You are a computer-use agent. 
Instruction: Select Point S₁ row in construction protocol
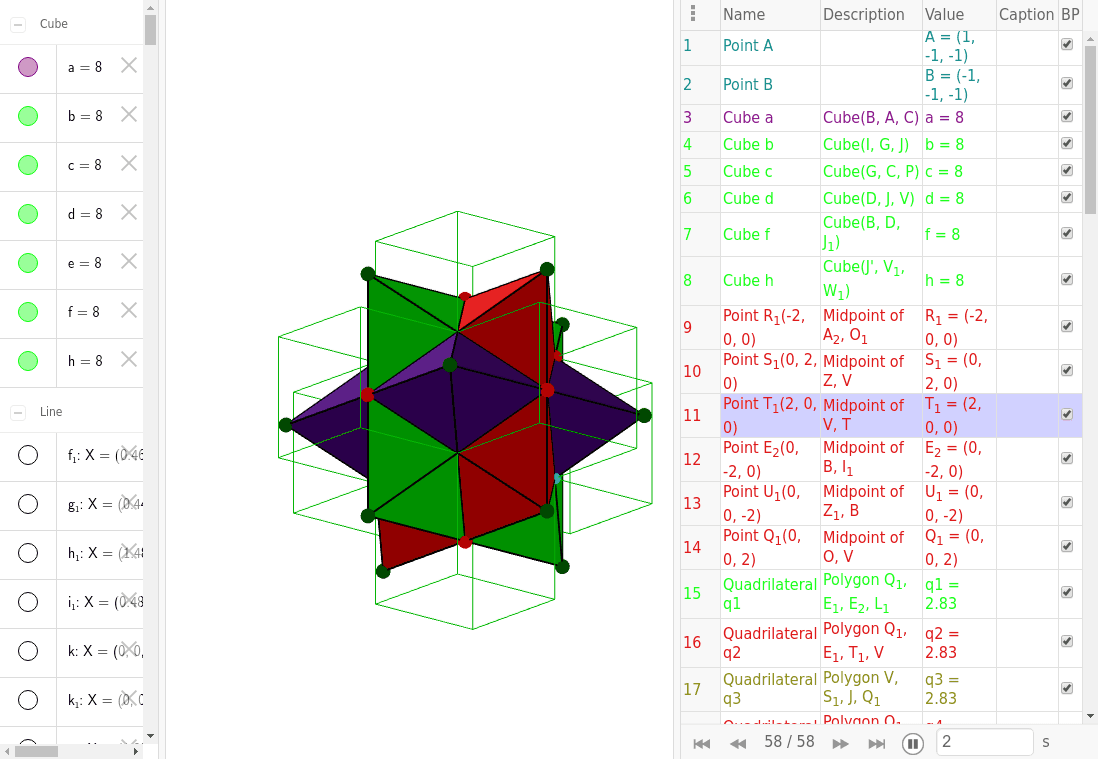click(x=881, y=372)
